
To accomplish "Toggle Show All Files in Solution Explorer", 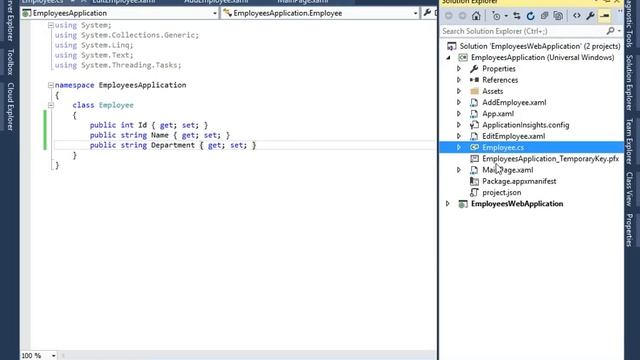I will (x=558, y=16).
